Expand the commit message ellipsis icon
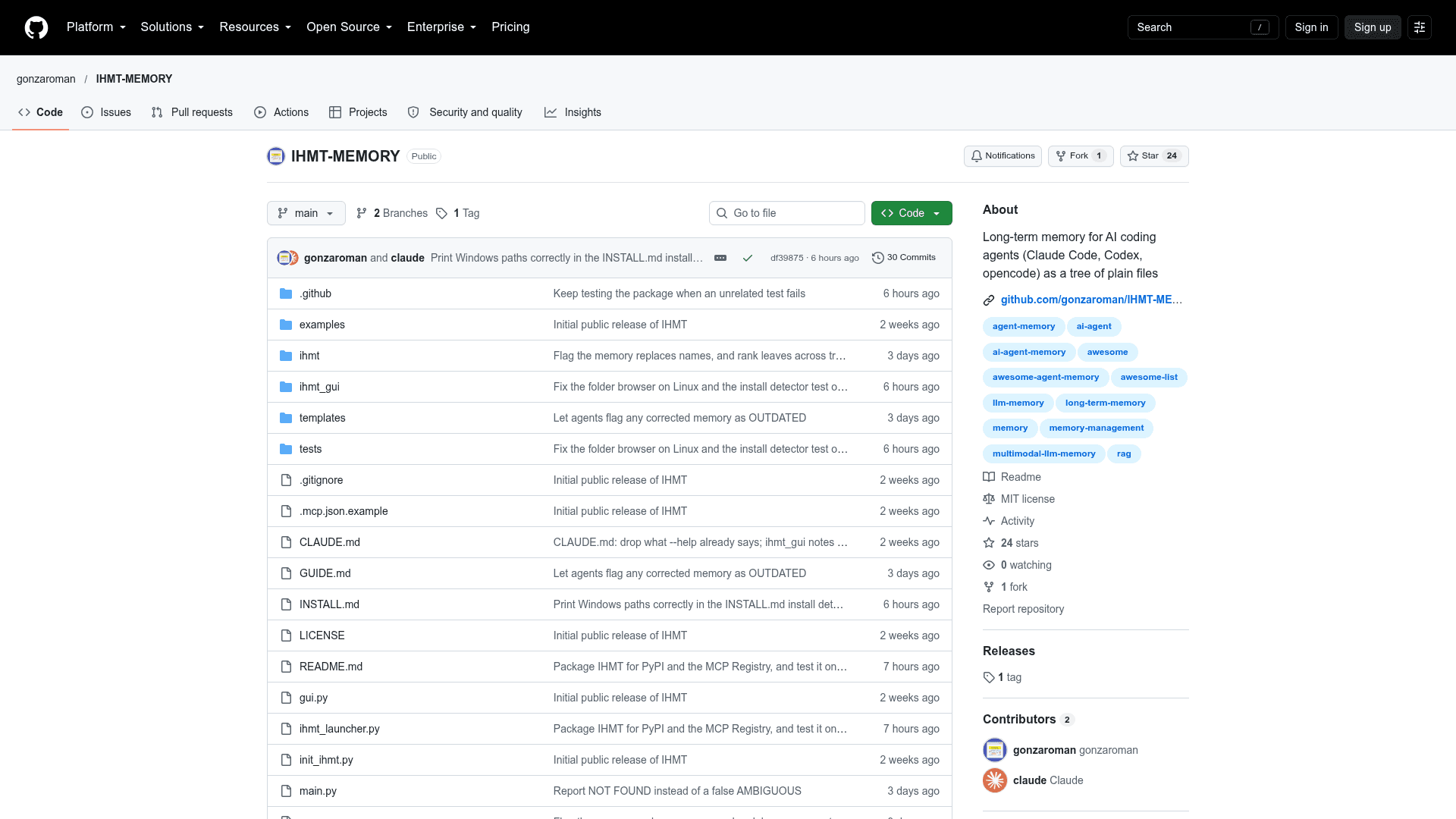Viewport: 1456px width, 819px height. click(x=720, y=258)
